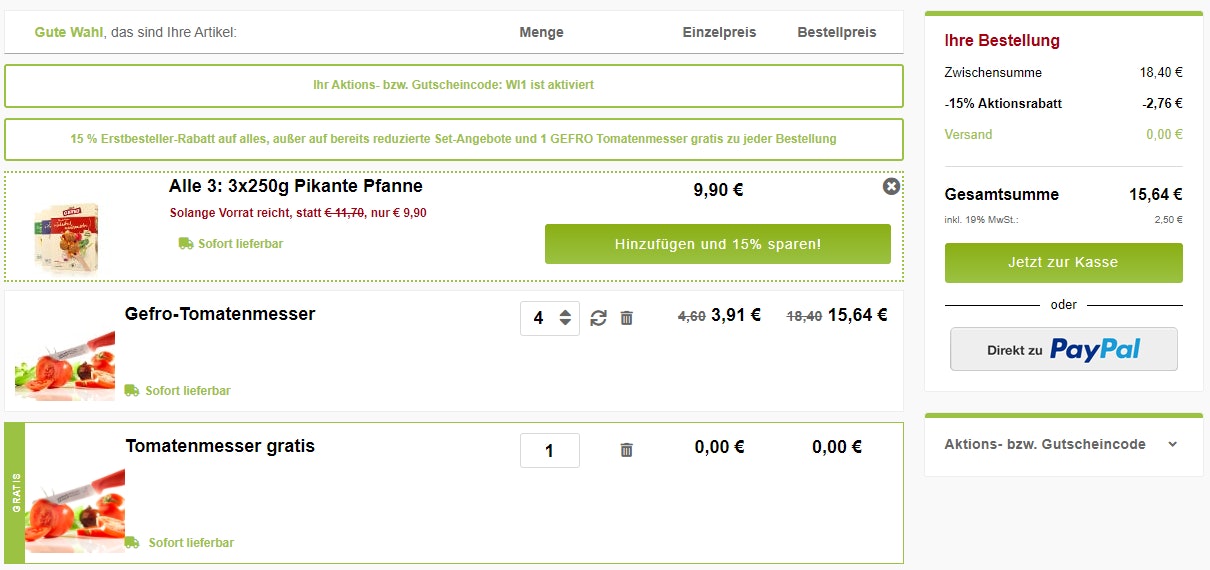Click the PayPal logo checkout button
The image size is (1210, 570).
tap(1063, 349)
